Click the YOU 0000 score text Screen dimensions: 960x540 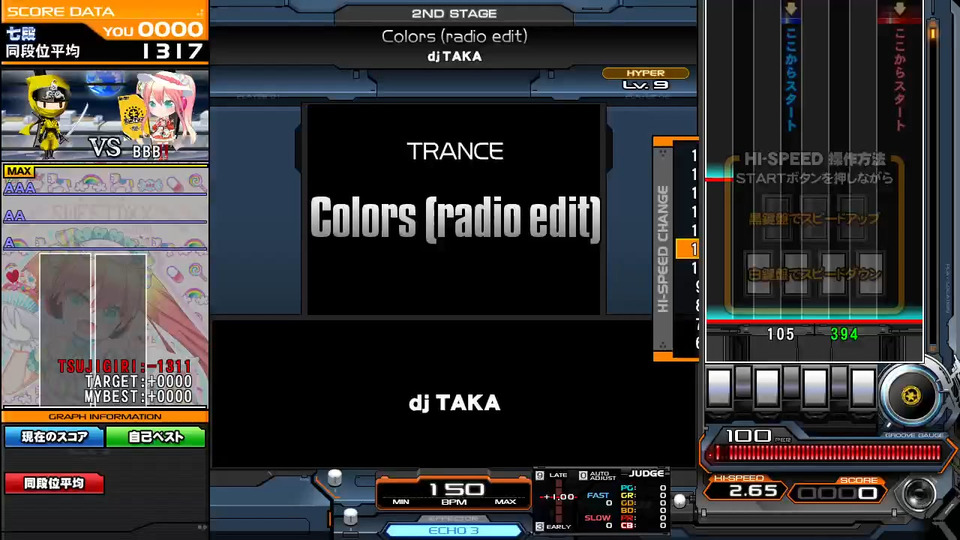tap(153, 29)
